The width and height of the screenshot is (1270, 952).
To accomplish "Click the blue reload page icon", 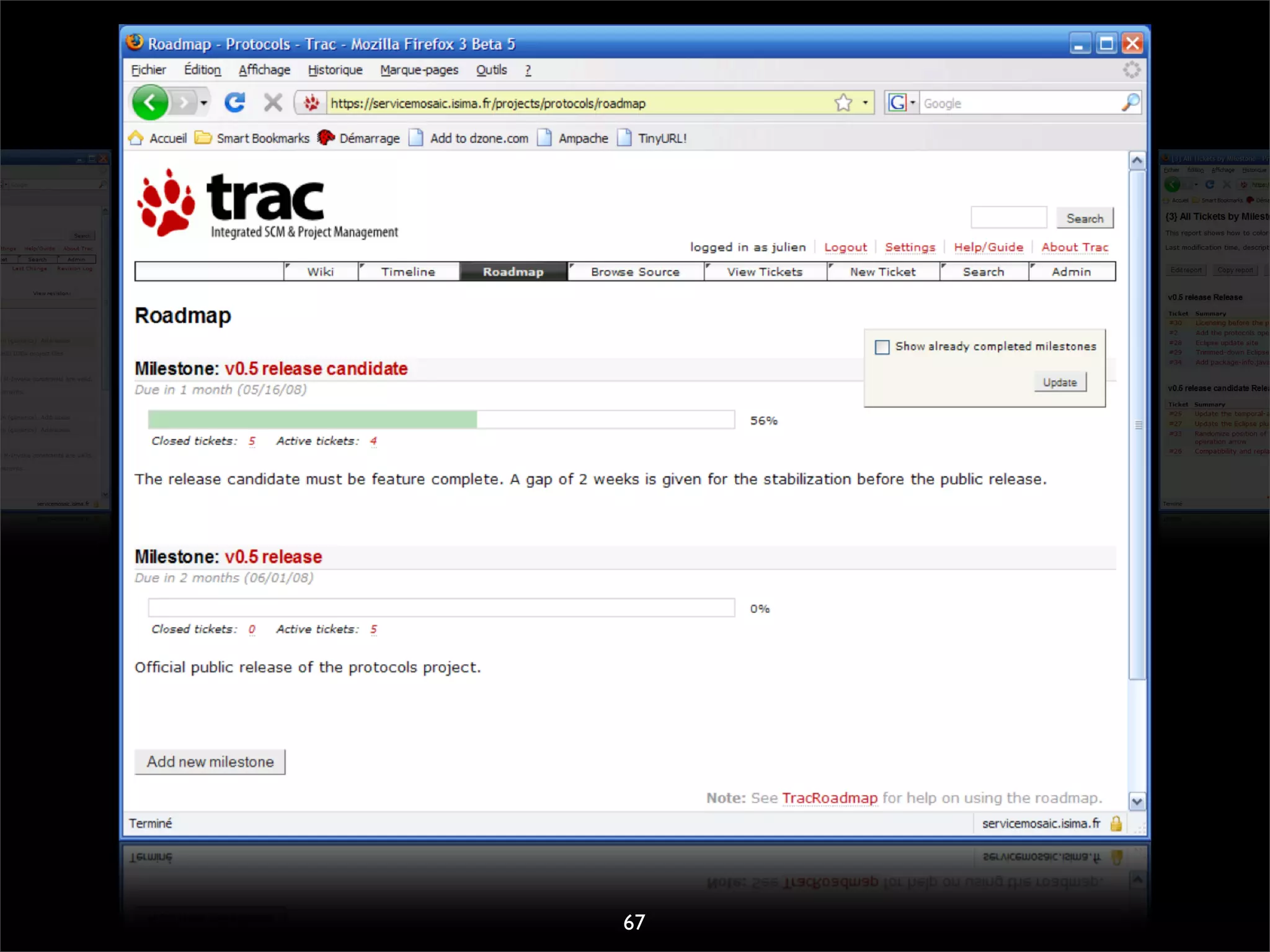I will point(234,102).
